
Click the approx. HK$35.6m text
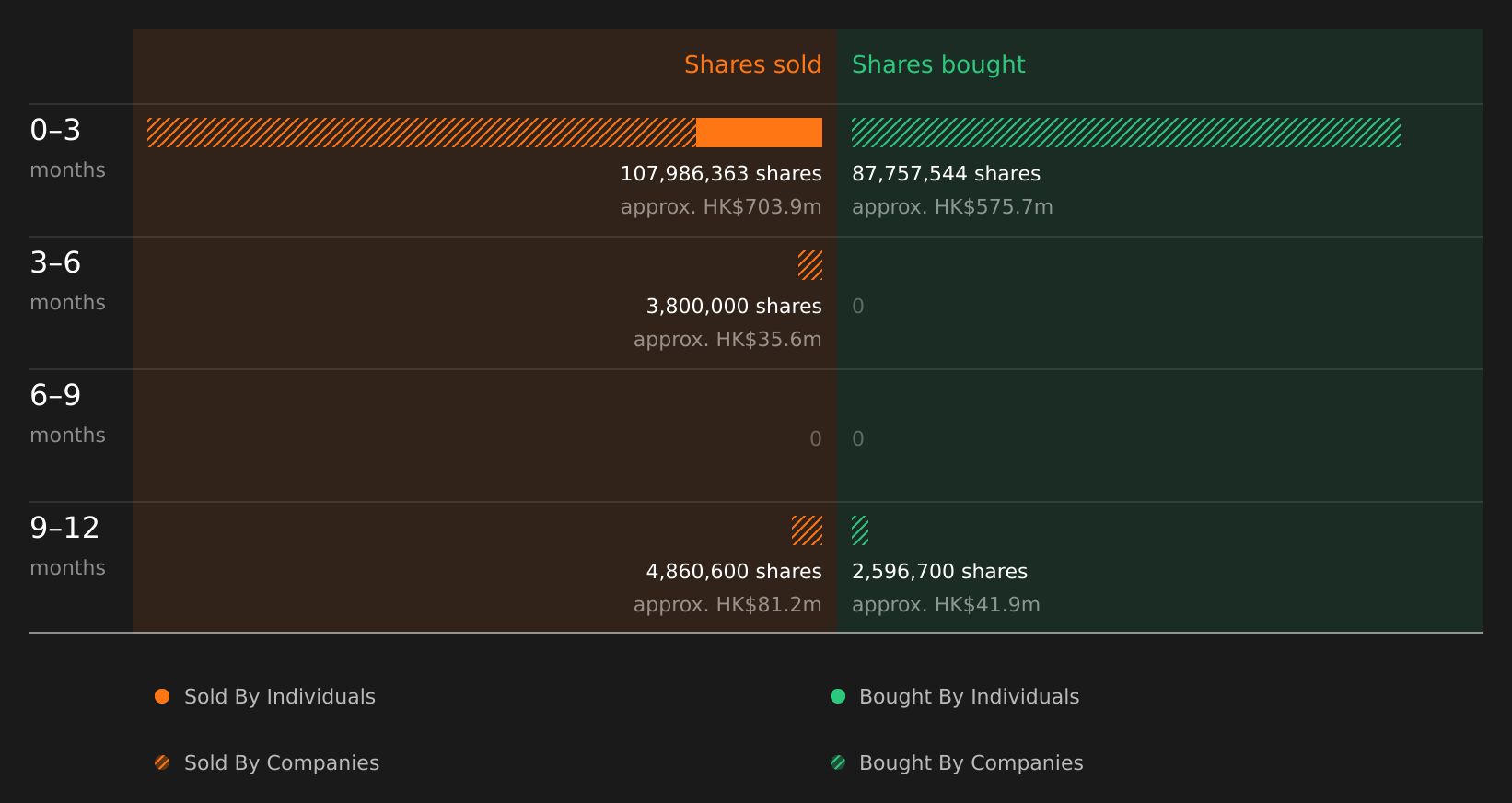(x=727, y=340)
